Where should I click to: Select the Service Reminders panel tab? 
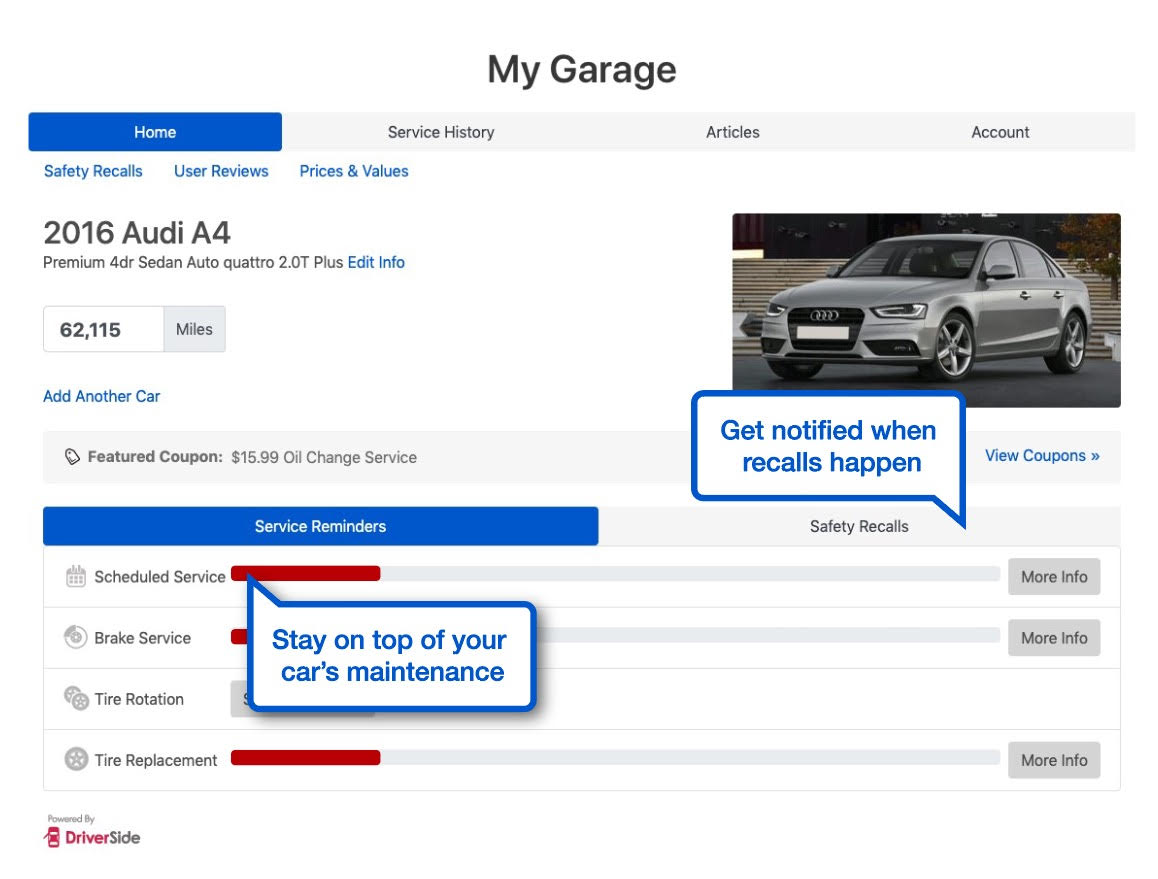click(320, 526)
